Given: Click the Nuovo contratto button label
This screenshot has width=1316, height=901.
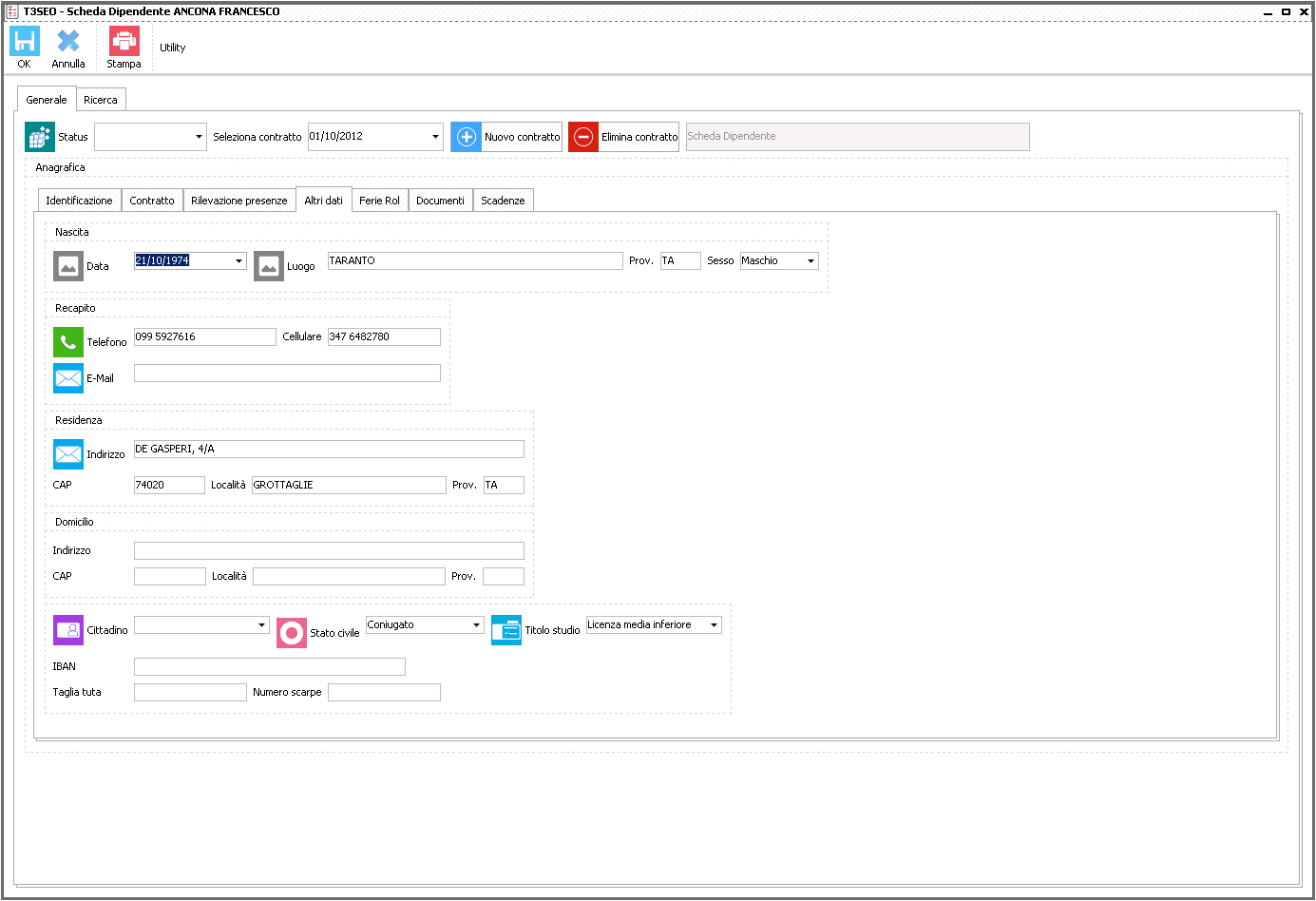Looking at the screenshot, I should click(x=523, y=137).
